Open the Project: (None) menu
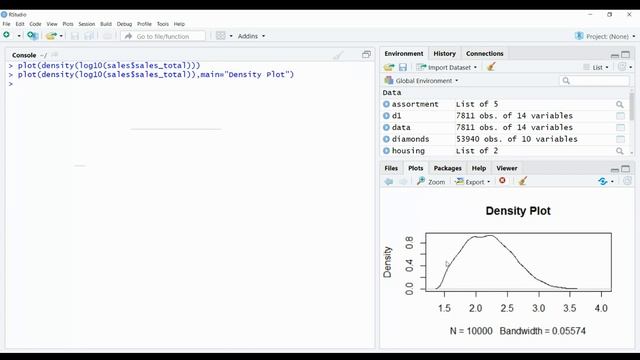Viewport: 640px width, 360px height. [x=605, y=36]
